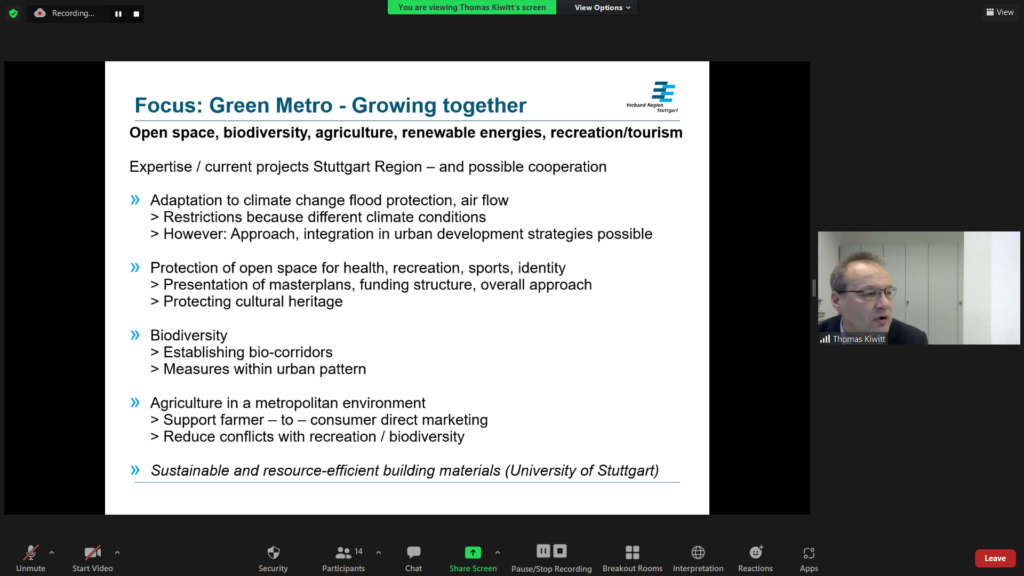The width and height of the screenshot is (1024, 576).
Task: Unmute the microphone
Action: (30, 557)
